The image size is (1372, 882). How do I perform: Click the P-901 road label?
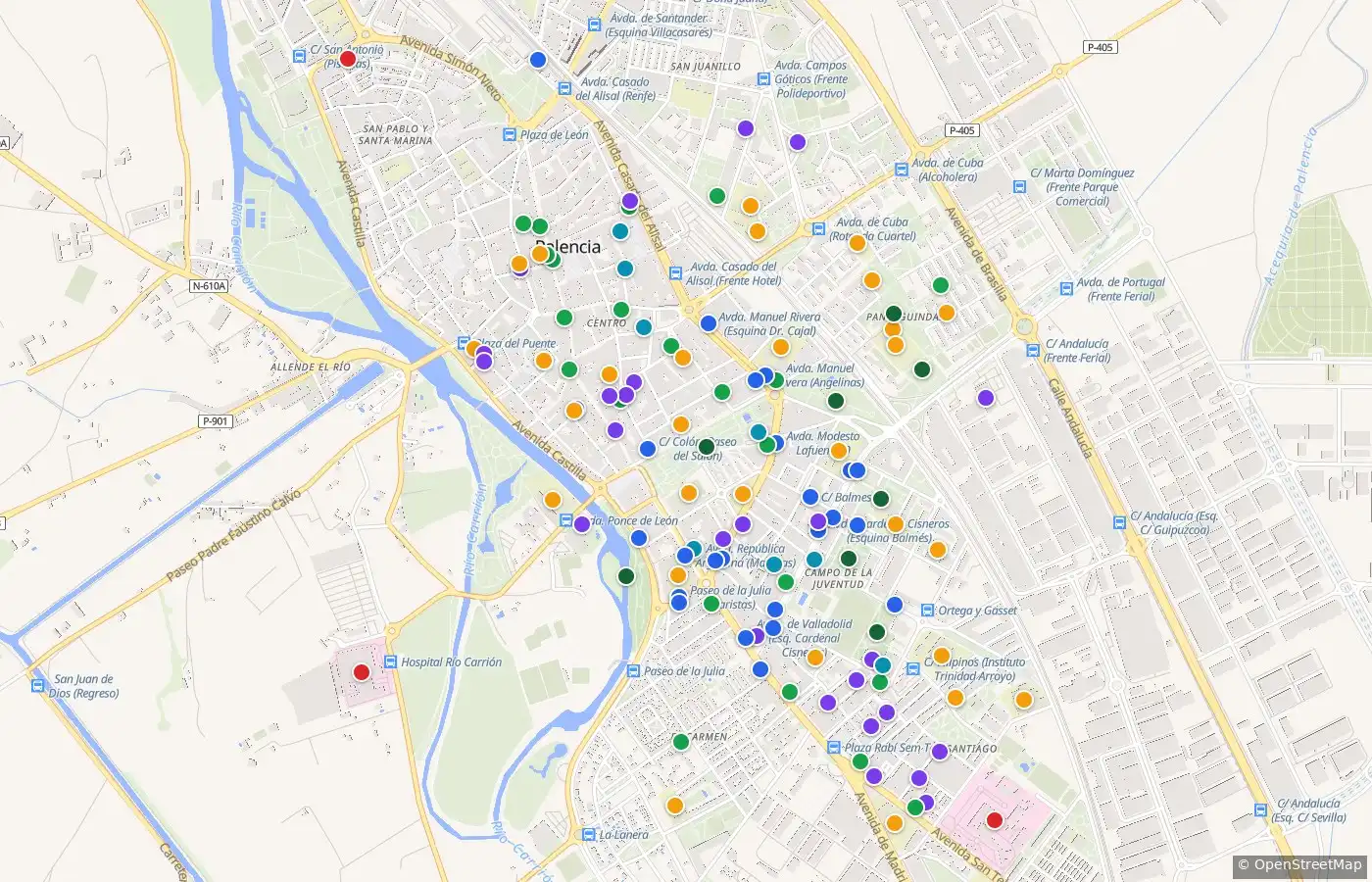tap(216, 421)
